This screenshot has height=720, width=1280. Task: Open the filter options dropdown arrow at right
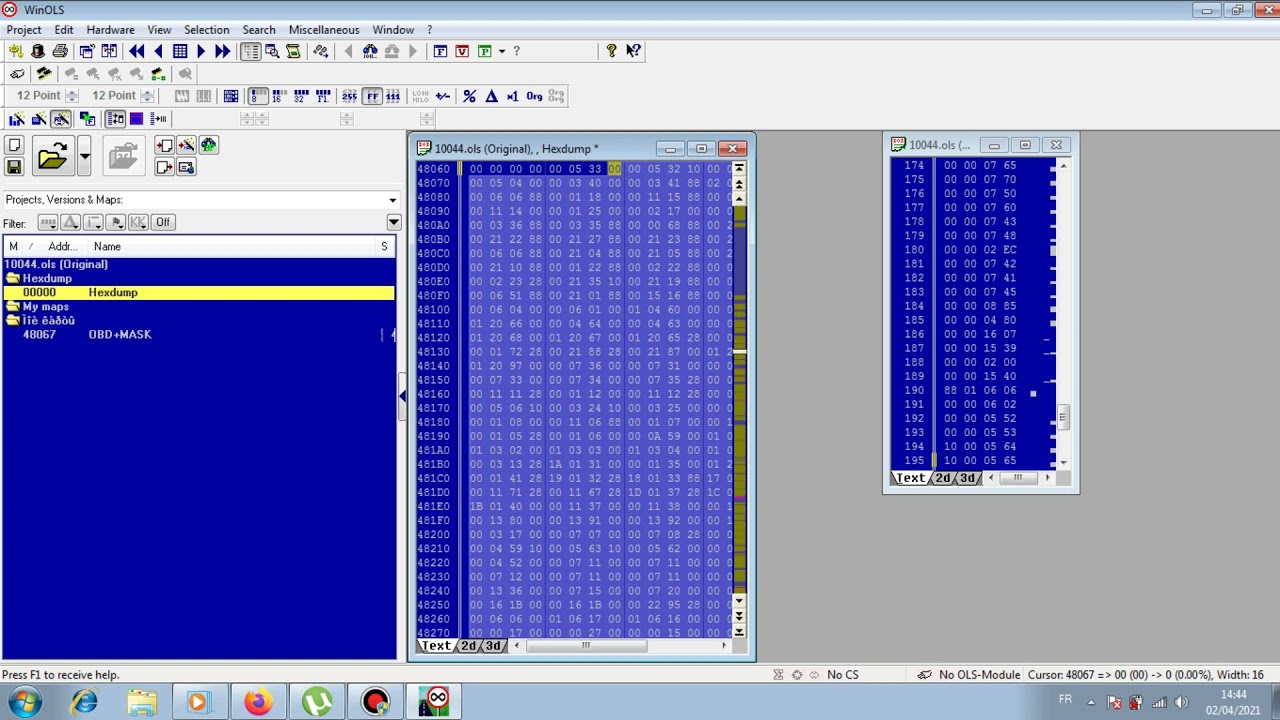[393, 222]
